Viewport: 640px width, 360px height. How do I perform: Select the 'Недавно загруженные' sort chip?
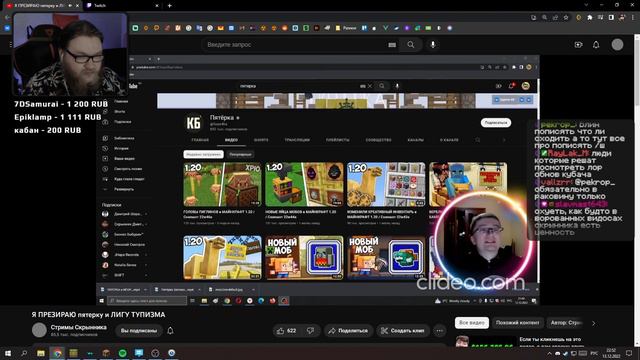[x=203, y=154]
